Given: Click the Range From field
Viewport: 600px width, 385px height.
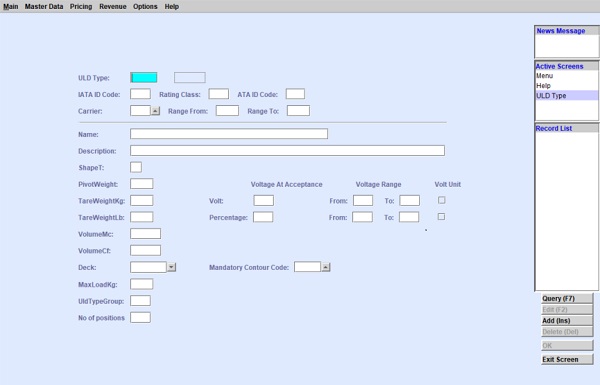Looking at the screenshot, I should pos(227,111).
